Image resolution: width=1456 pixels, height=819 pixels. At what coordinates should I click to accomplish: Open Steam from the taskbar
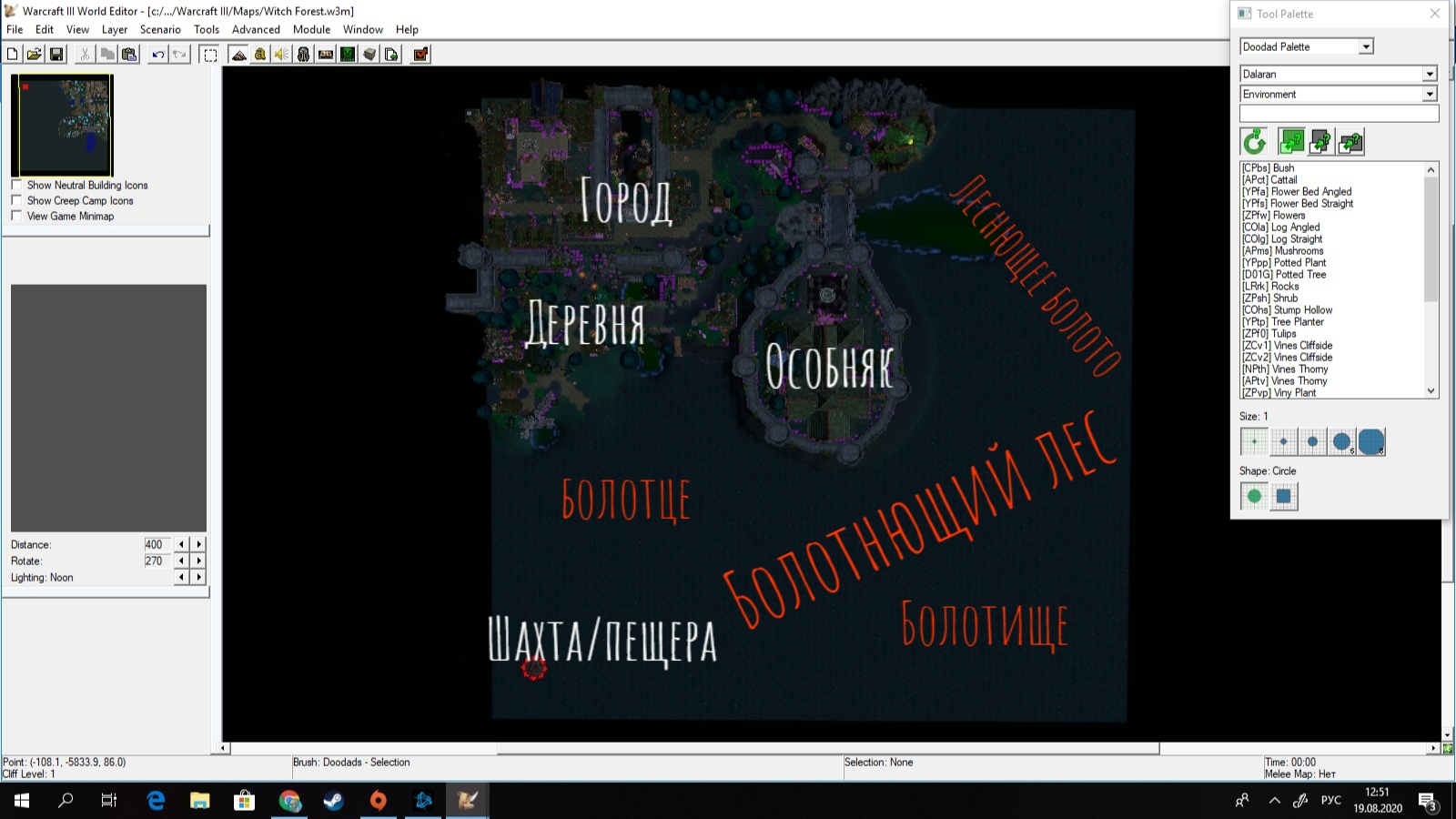pos(333,801)
